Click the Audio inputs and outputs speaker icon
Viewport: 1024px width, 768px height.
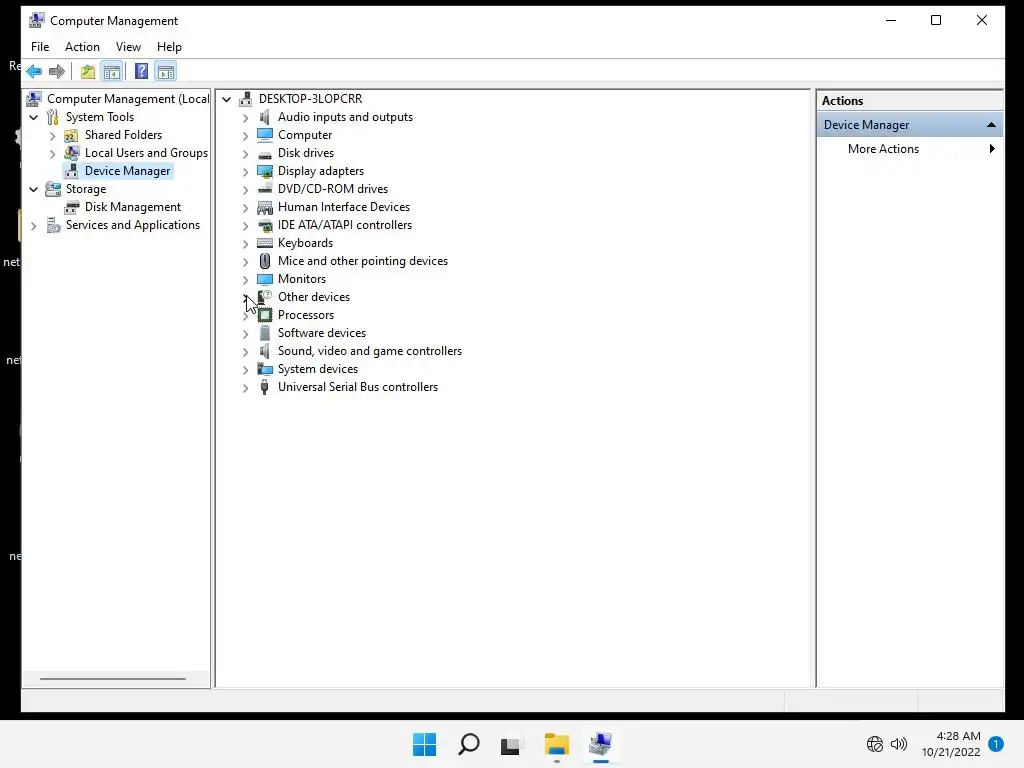coord(264,117)
